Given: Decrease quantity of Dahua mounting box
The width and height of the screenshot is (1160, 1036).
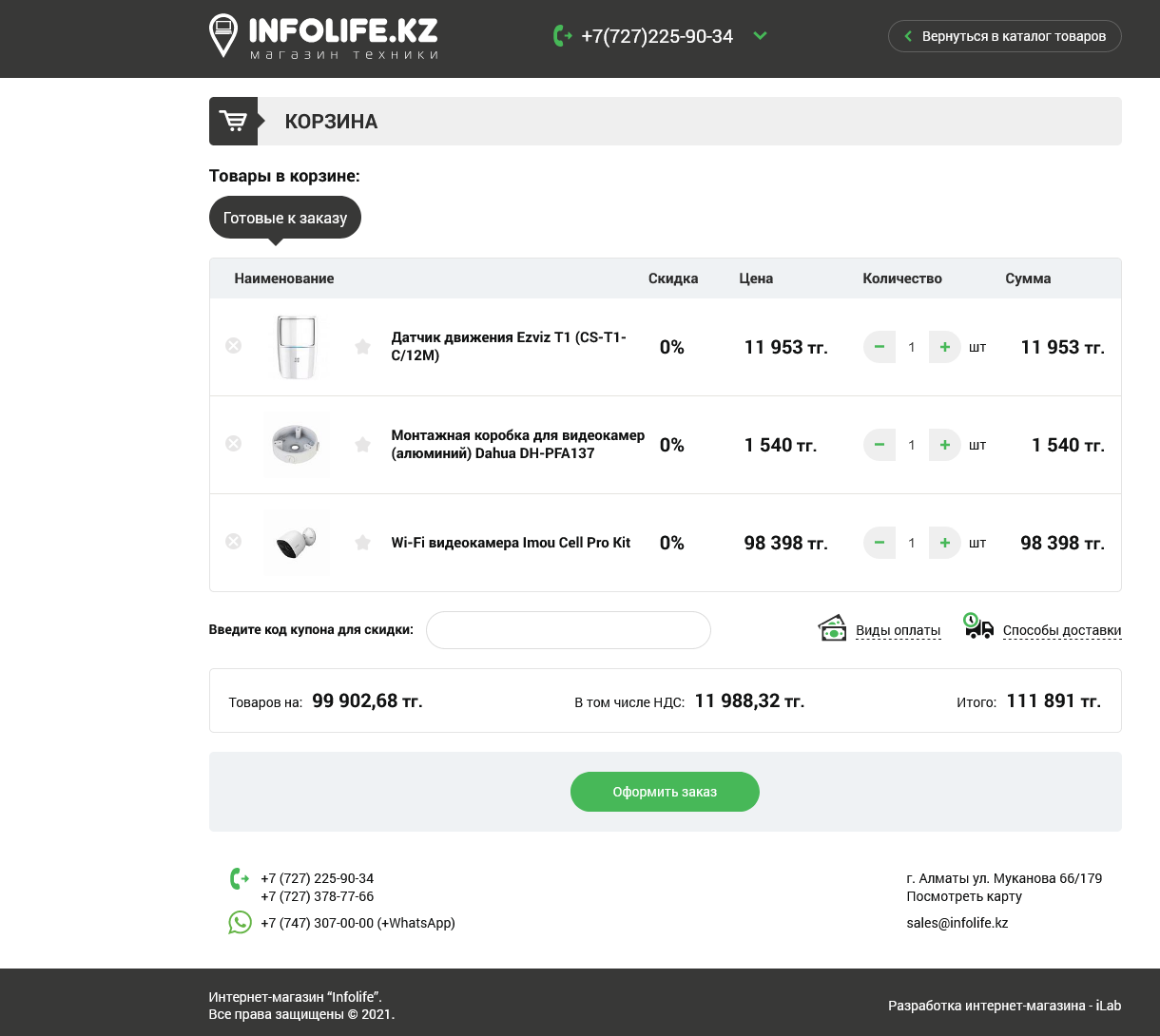Looking at the screenshot, I should (x=880, y=445).
